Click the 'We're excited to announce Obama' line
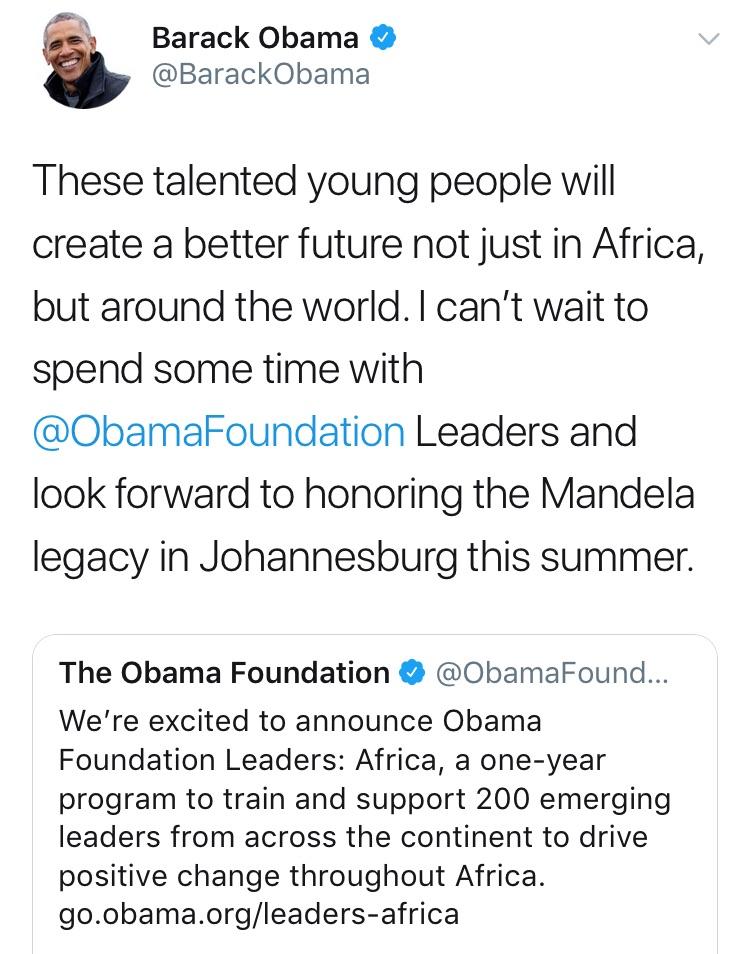Image resolution: width=750 pixels, height=954 pixels. click(300, 721)
